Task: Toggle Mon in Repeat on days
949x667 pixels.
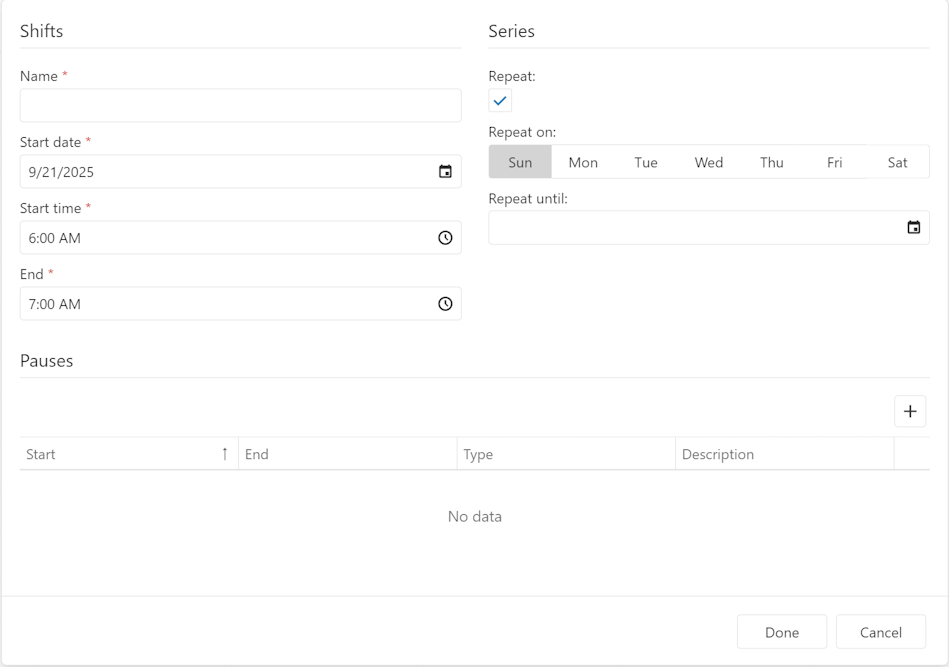Action: click(583, 162)
